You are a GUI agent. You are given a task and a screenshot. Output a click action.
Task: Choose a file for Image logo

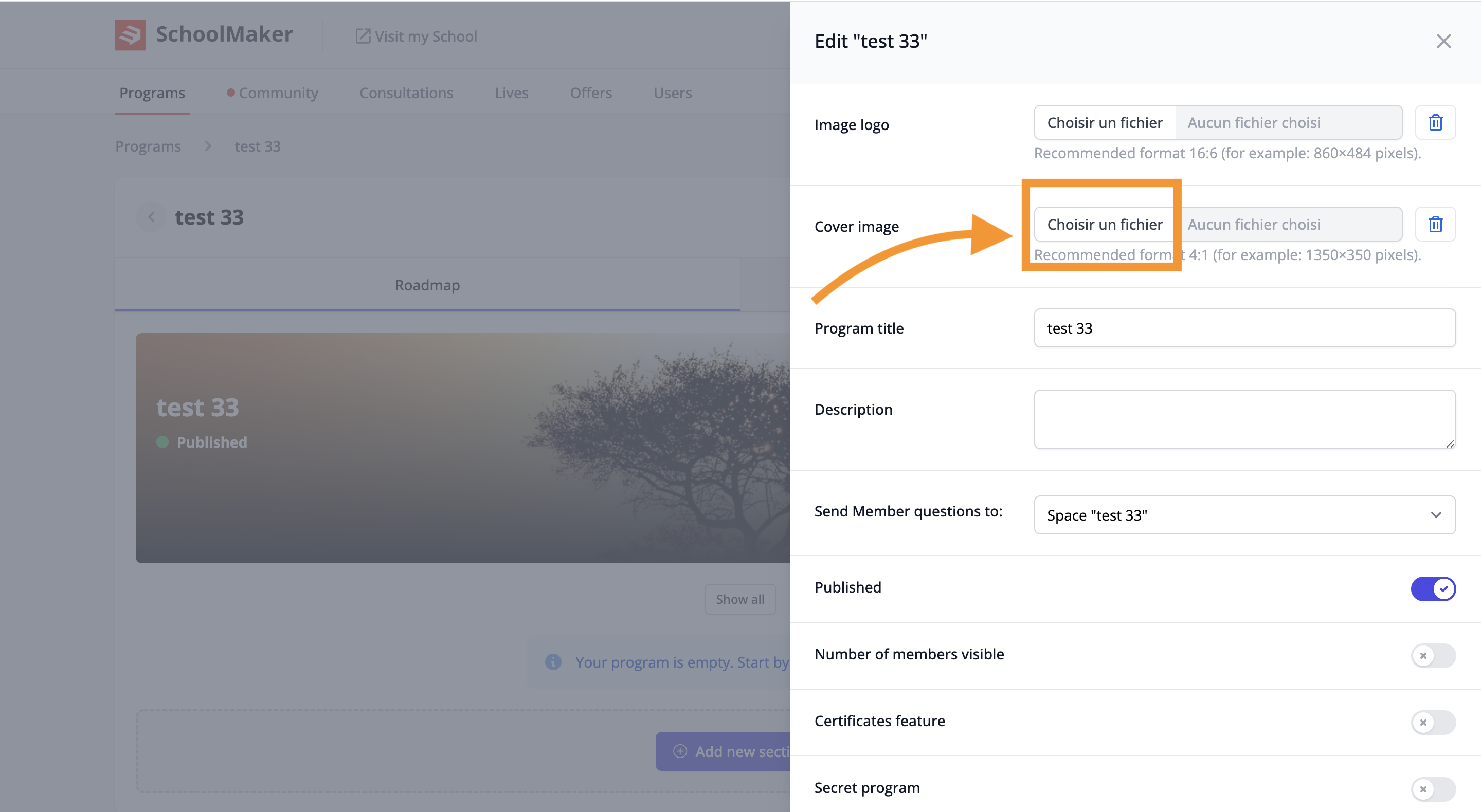point(1105,122)
